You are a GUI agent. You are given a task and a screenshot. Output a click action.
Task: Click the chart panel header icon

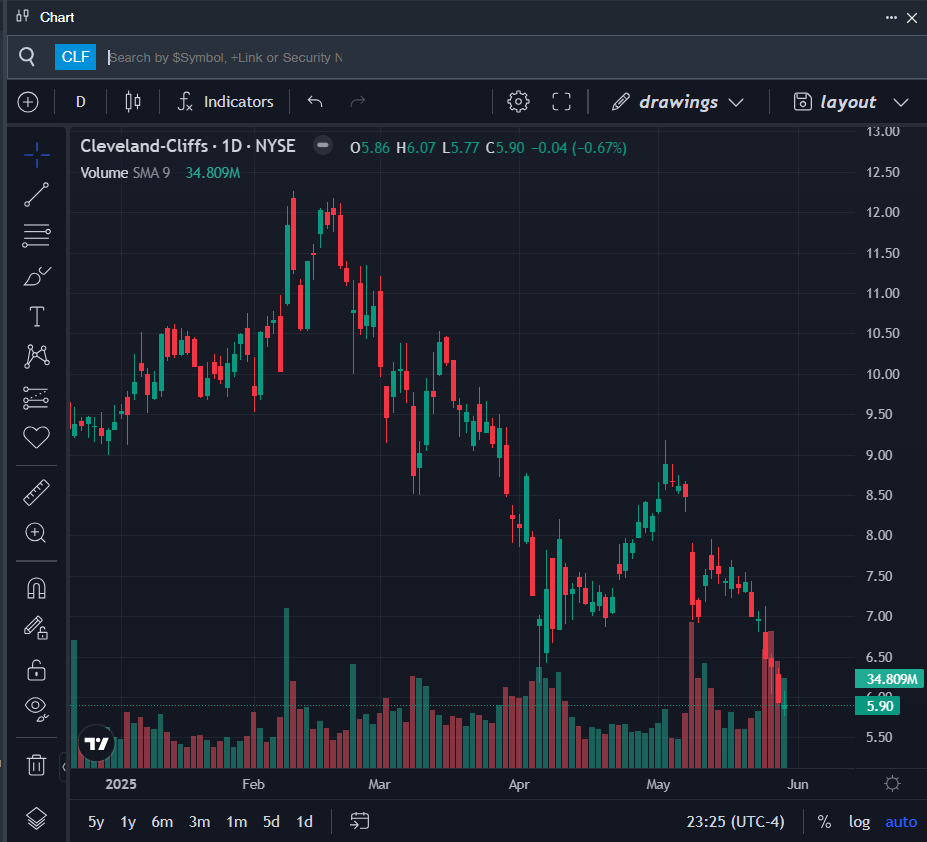pos(22,17)
